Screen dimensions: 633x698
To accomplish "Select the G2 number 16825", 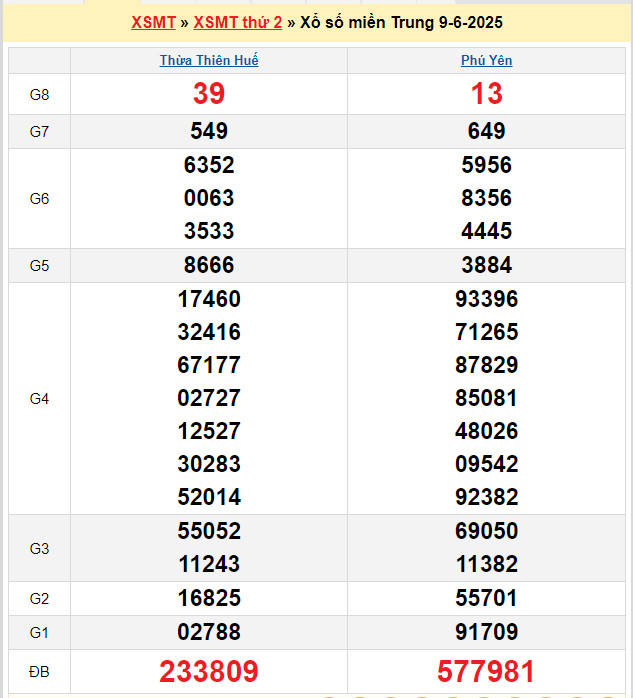I will point(209,598).
